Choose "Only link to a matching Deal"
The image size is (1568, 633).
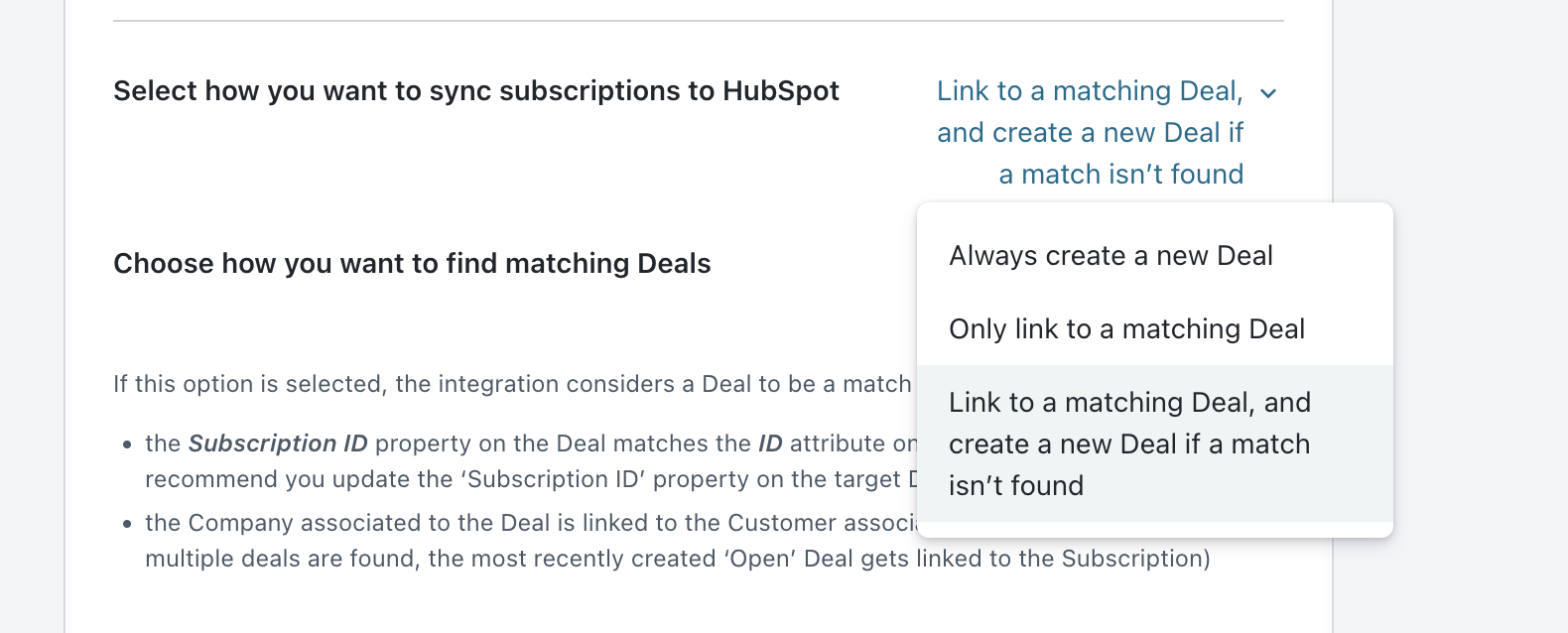1126,329
